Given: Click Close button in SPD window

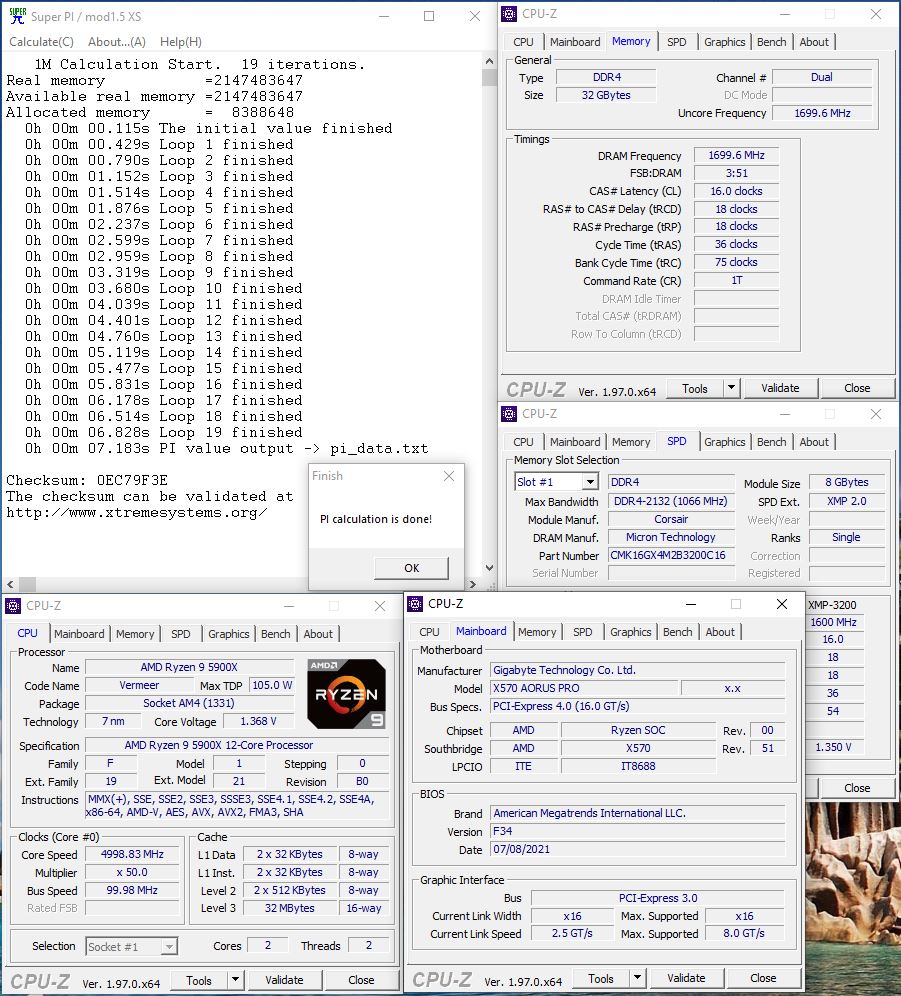Looking at the screenshot, I should point(857,788).
